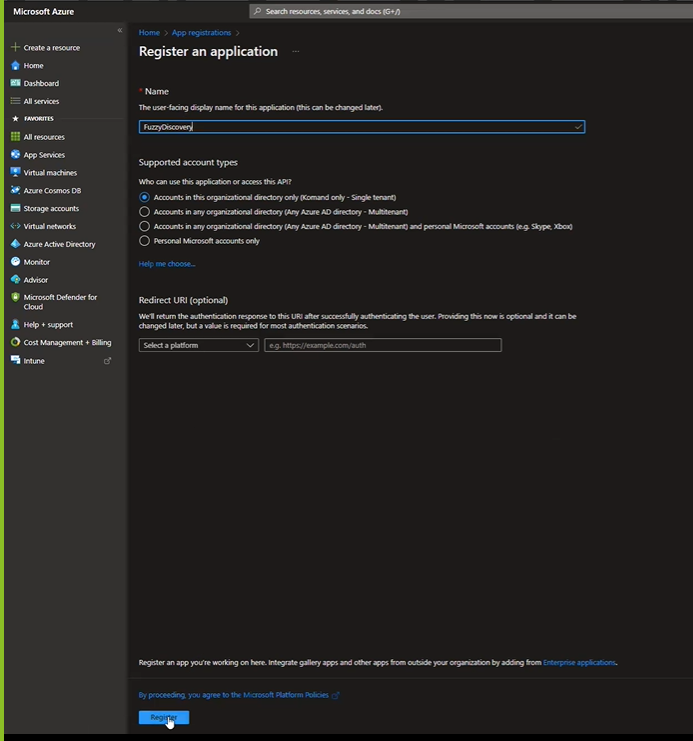The width and height of the screenshot is (693, 741).
Task: Open the Dashboard icon in sidebar
Action: 15,83
